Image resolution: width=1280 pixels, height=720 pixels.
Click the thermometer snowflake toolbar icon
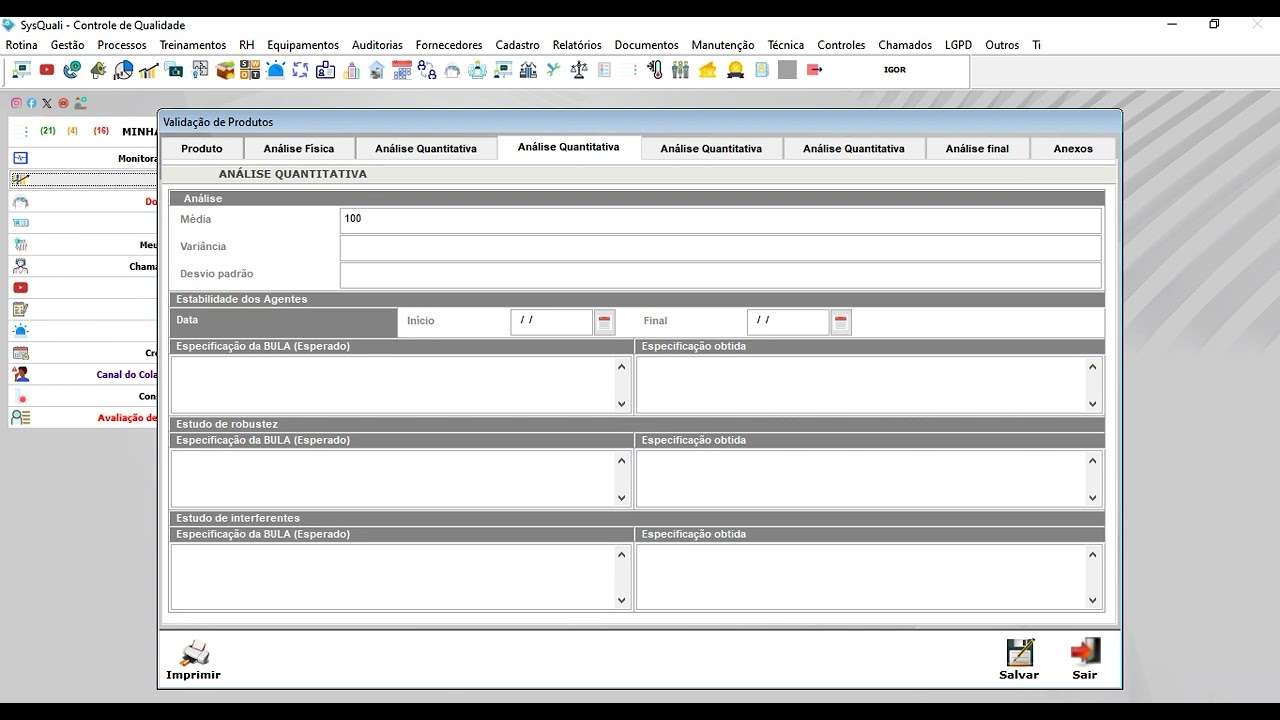click(654, 70)
